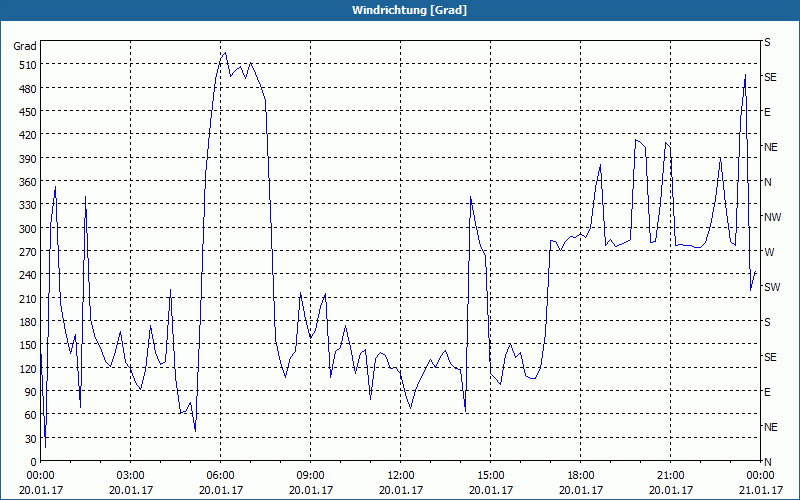Click the SE compass label at the 480 gridline
The image size is (800, 500).
(x=770, y=77)
